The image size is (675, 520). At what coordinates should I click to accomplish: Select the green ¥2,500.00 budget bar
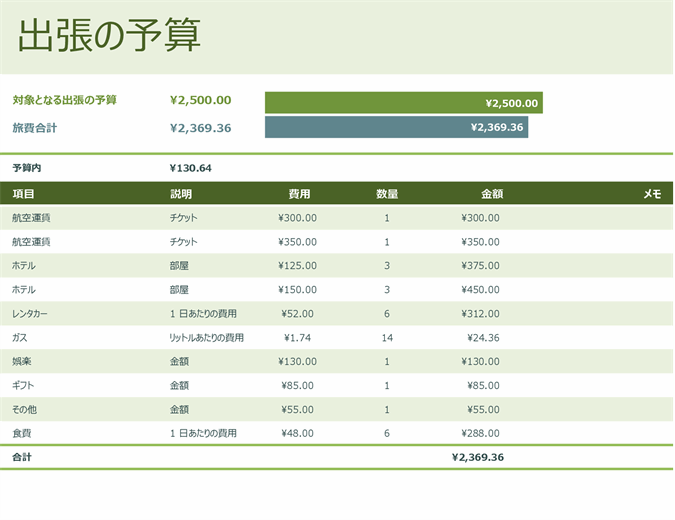coord(403,102)
